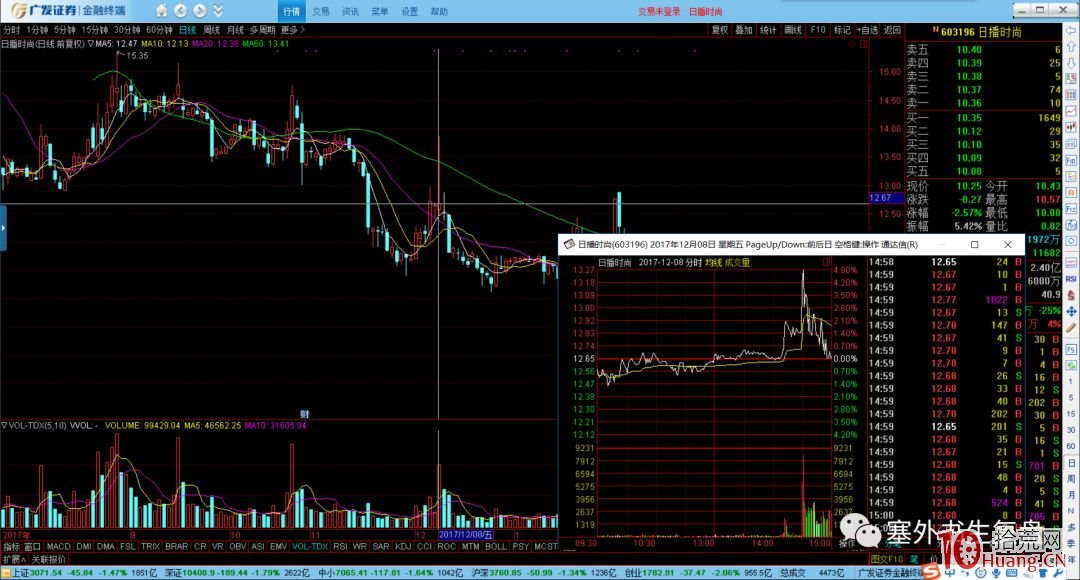Click the 统计 statistics button
Viewport: 1080px width, 580px height.
(768, 30)
